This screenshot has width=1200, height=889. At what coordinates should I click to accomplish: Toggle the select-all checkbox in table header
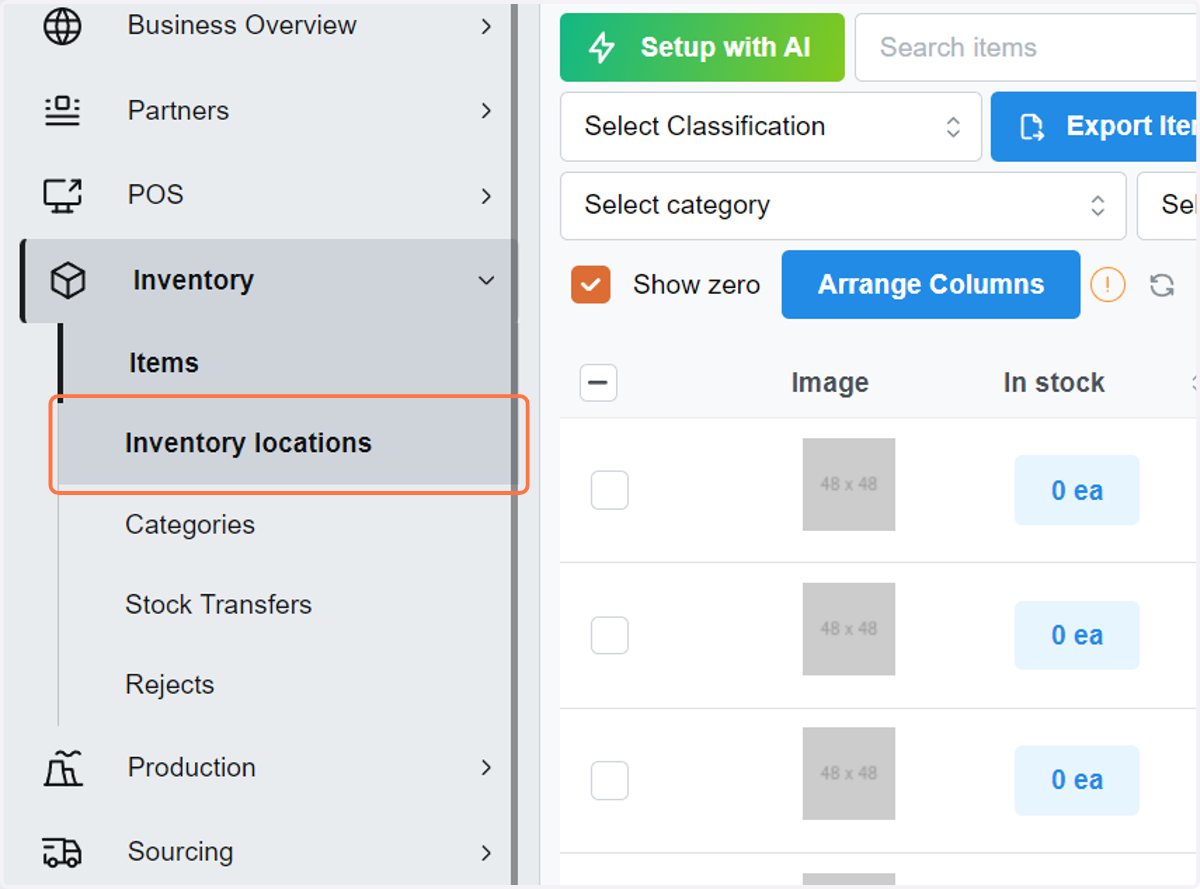[x=598, y=383]
